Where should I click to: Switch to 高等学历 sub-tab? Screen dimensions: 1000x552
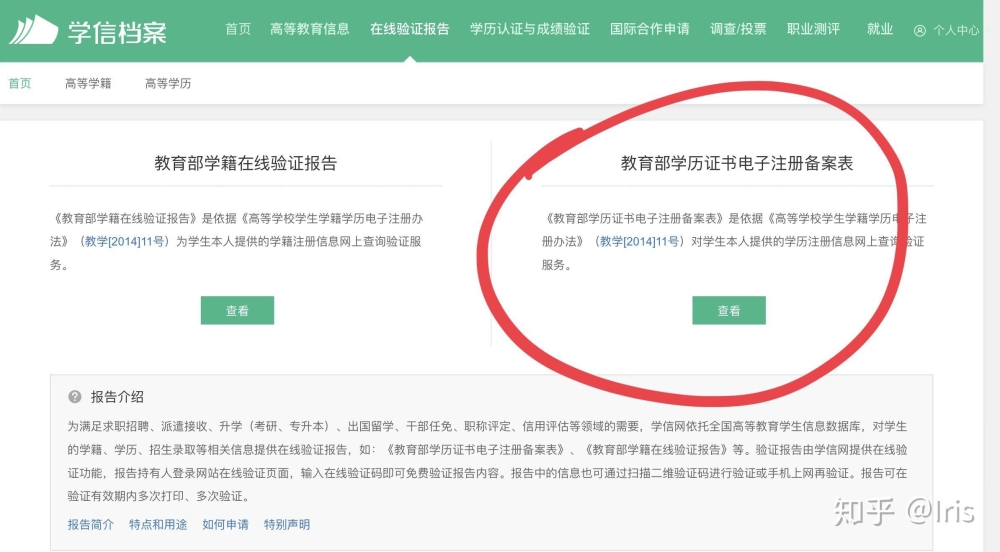click(x=168, y=84)
